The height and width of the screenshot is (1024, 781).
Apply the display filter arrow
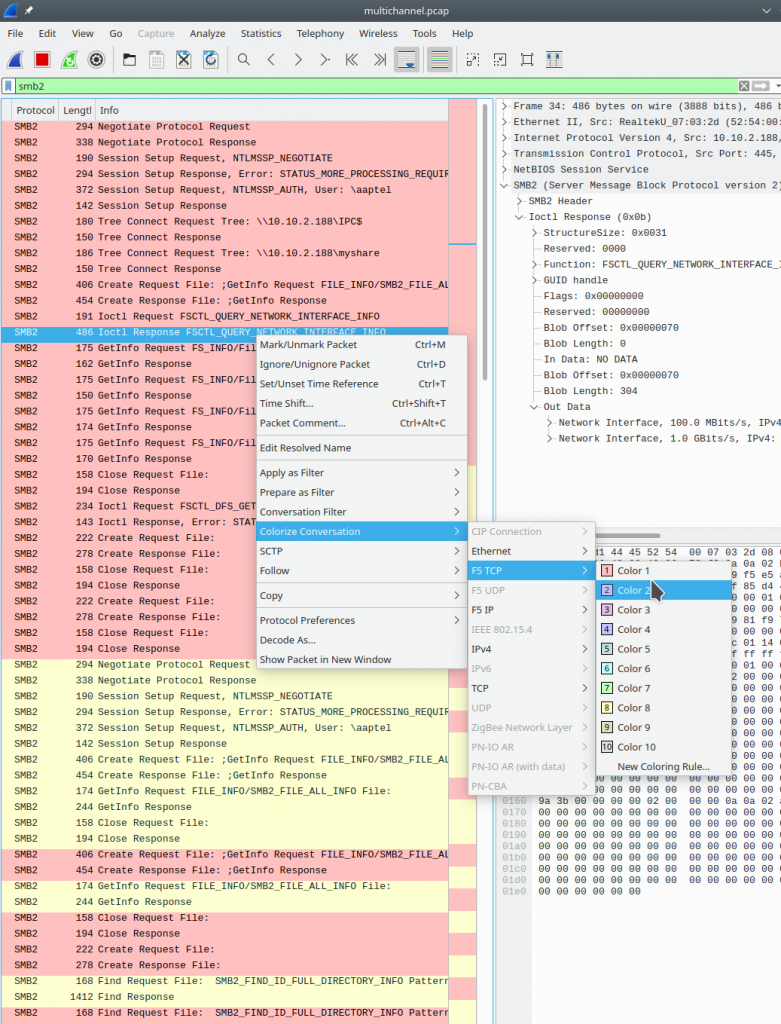[761, 86]
